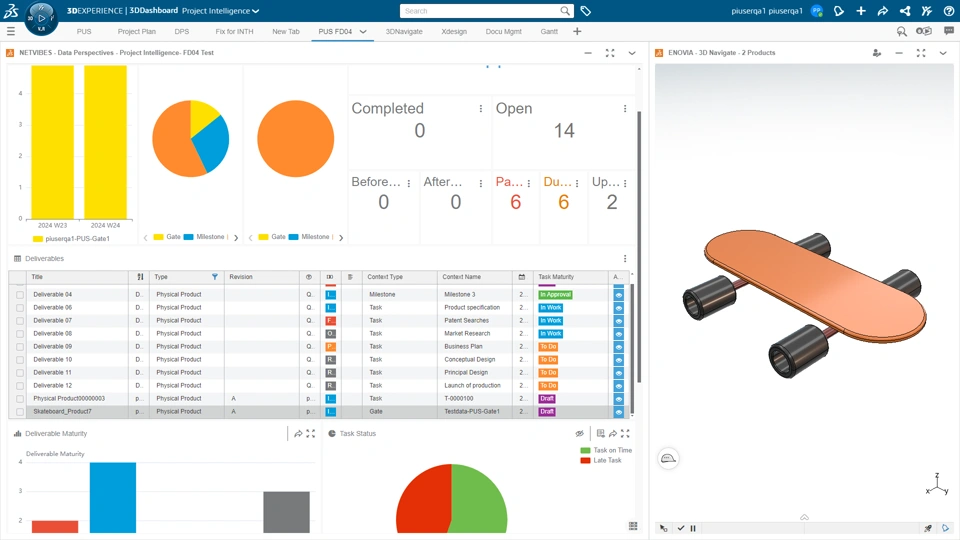Tick the Deliverable 07 checkbox

[20, 321]
